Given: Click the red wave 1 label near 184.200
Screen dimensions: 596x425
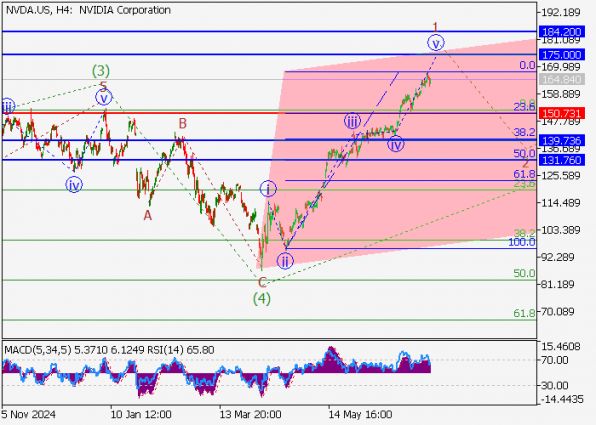Looking at the screenshot, I should point(436,27).
